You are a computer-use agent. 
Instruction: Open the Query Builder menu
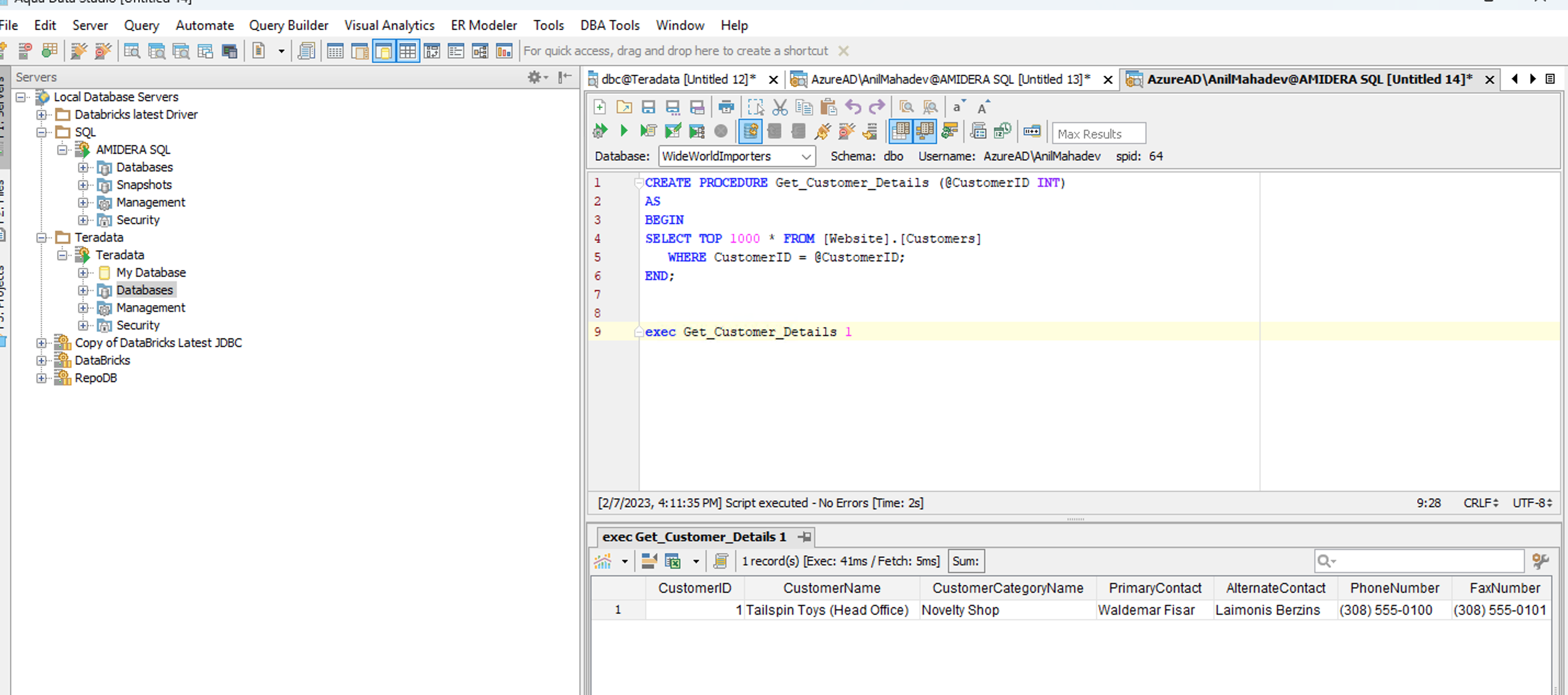289,26
